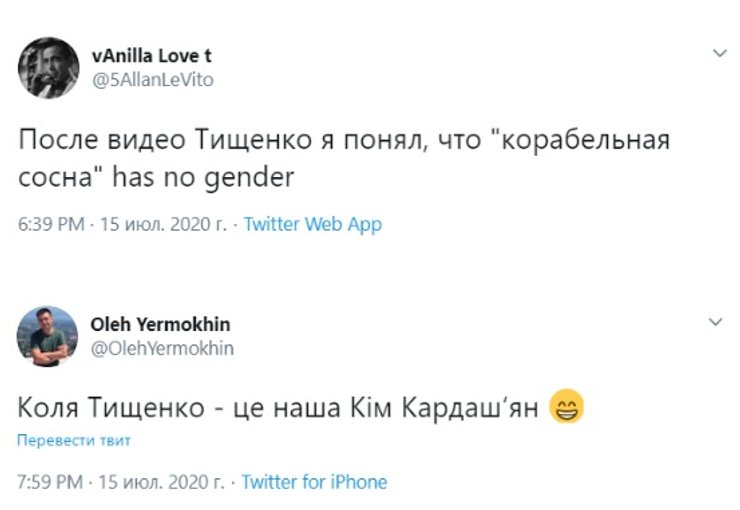Click the 6:39 PM timestamp

(51, 225)
